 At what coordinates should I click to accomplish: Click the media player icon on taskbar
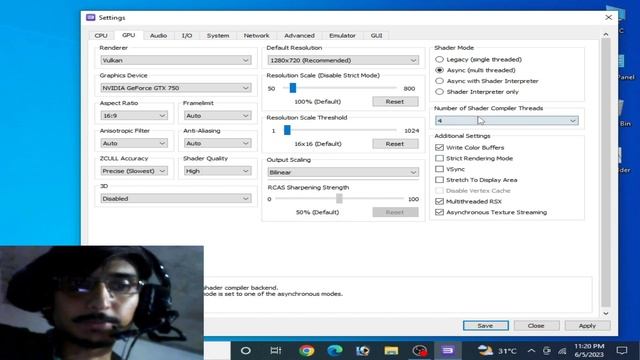coord(362,351)
